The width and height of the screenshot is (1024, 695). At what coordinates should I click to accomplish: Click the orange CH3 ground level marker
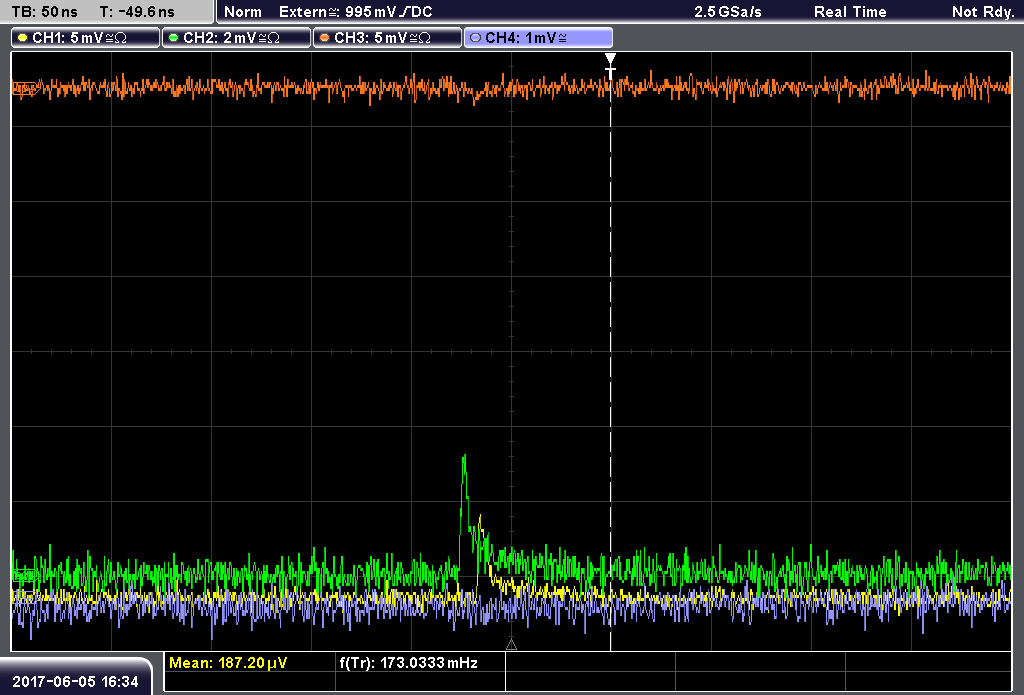point(24,88)
